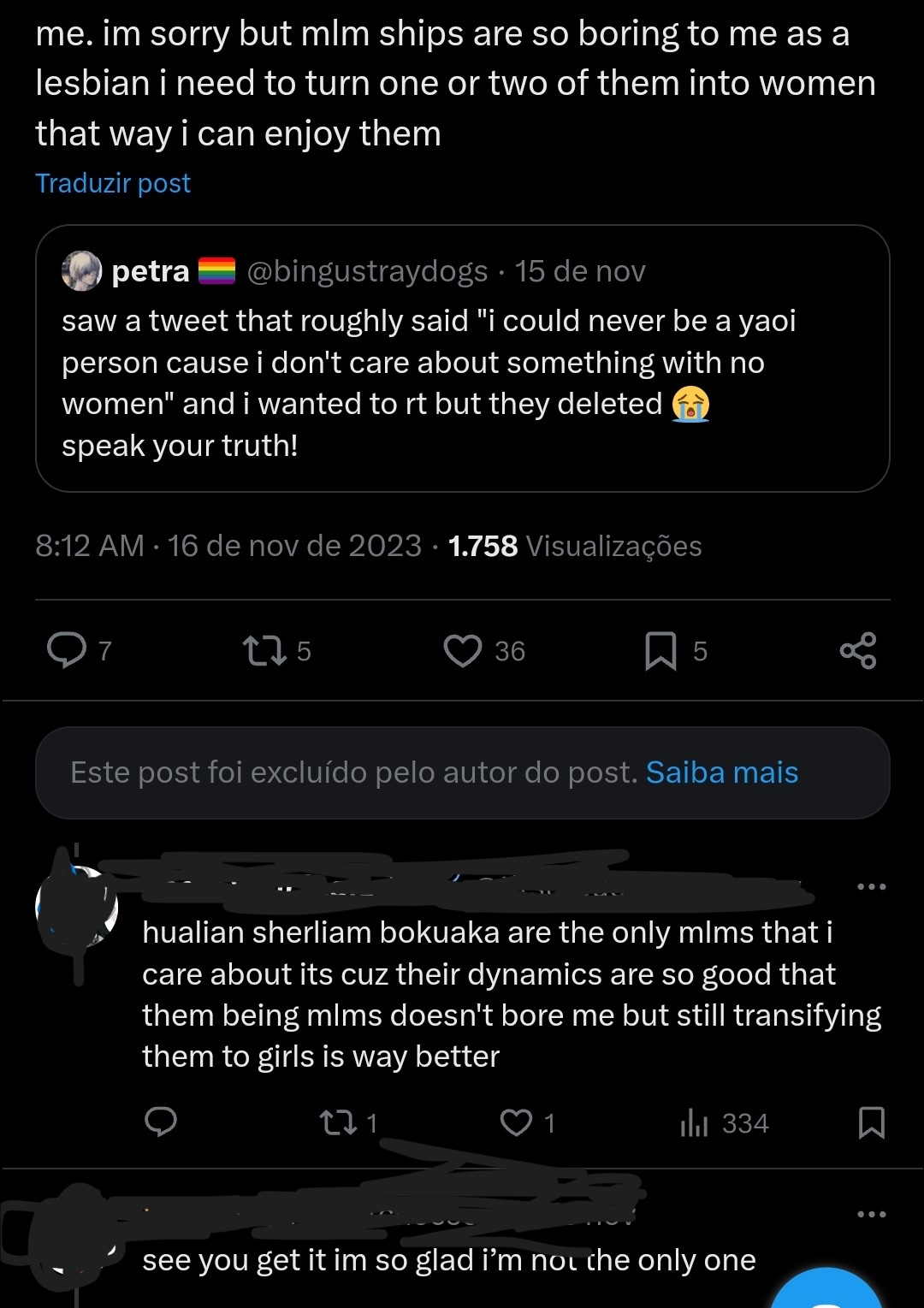Tap the reply icon on main post

(67, 650)
